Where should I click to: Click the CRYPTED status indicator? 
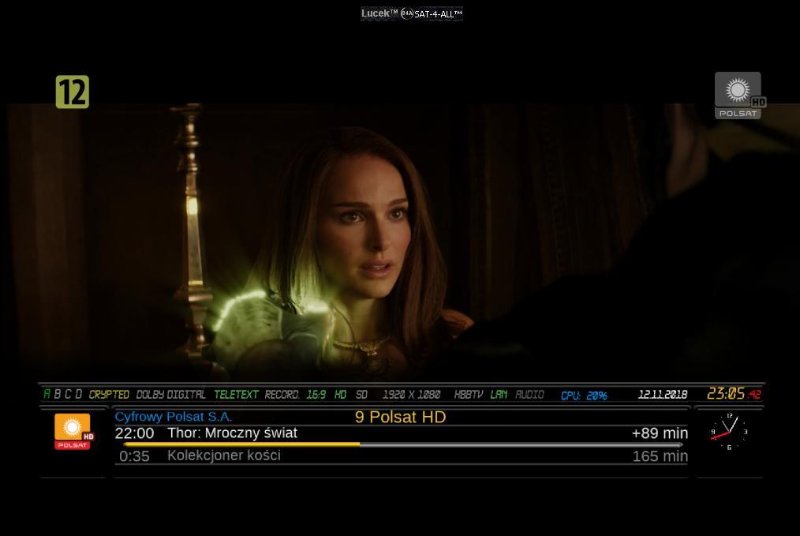click(109, 394)
